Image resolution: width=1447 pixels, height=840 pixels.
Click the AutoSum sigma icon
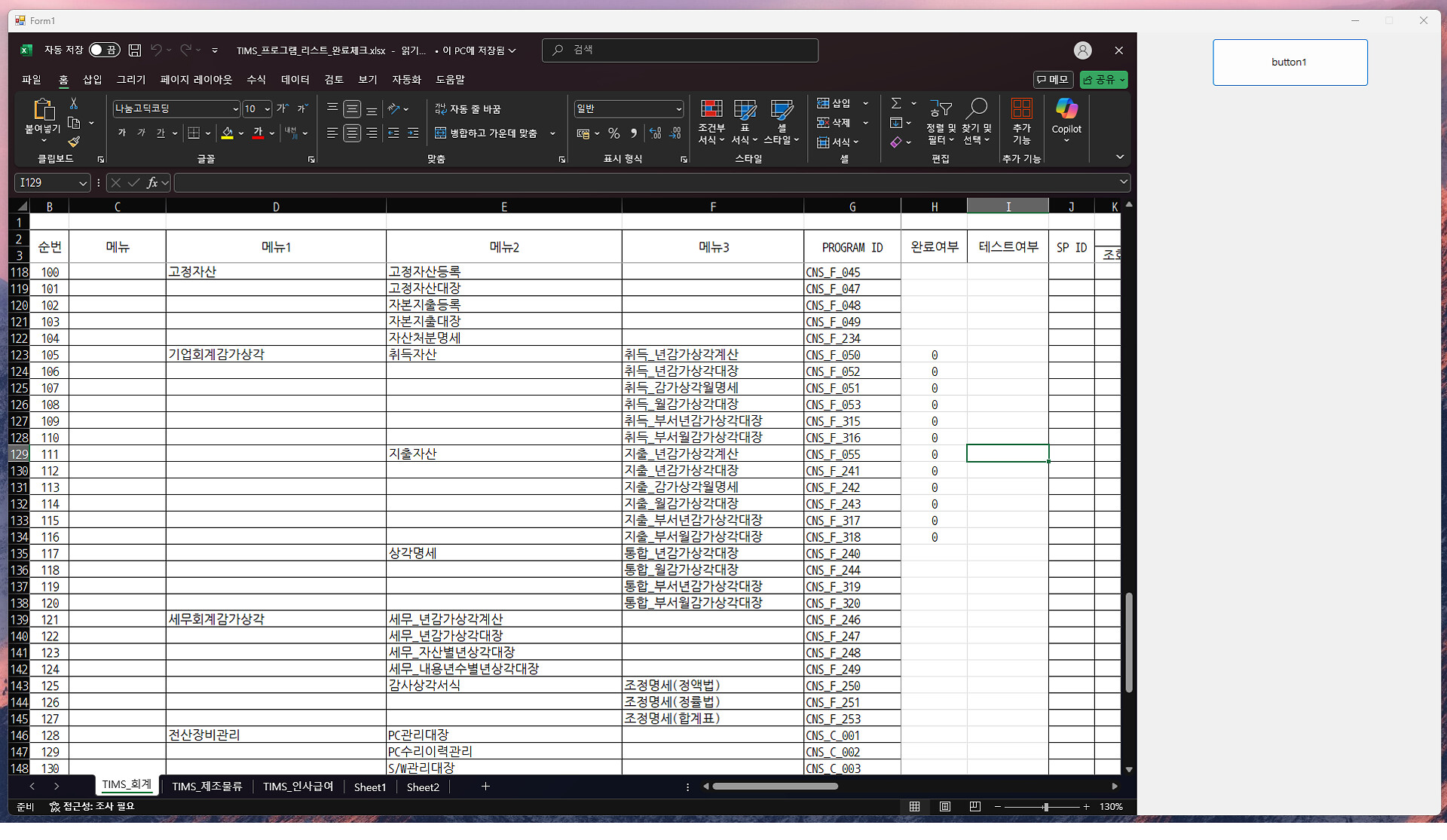(x=896, y=103)
